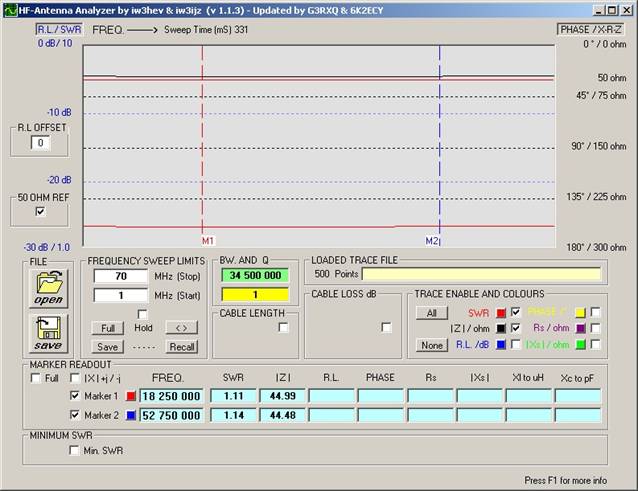This screenshot has height=491, width=638.
Task: Click the R.L OFFSET value field
Action: click(39, 144)
